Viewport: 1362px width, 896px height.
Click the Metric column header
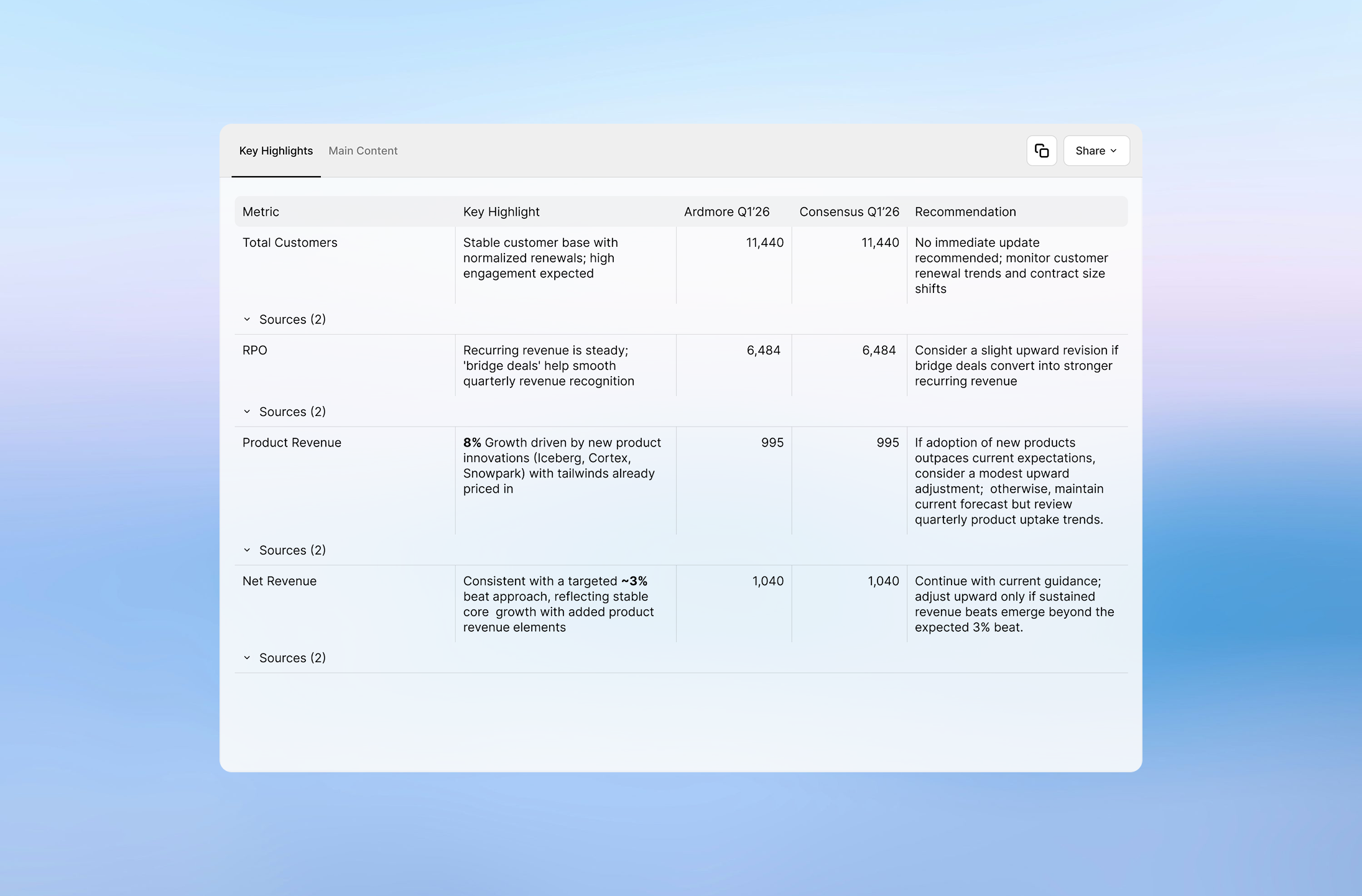point(261,211)
